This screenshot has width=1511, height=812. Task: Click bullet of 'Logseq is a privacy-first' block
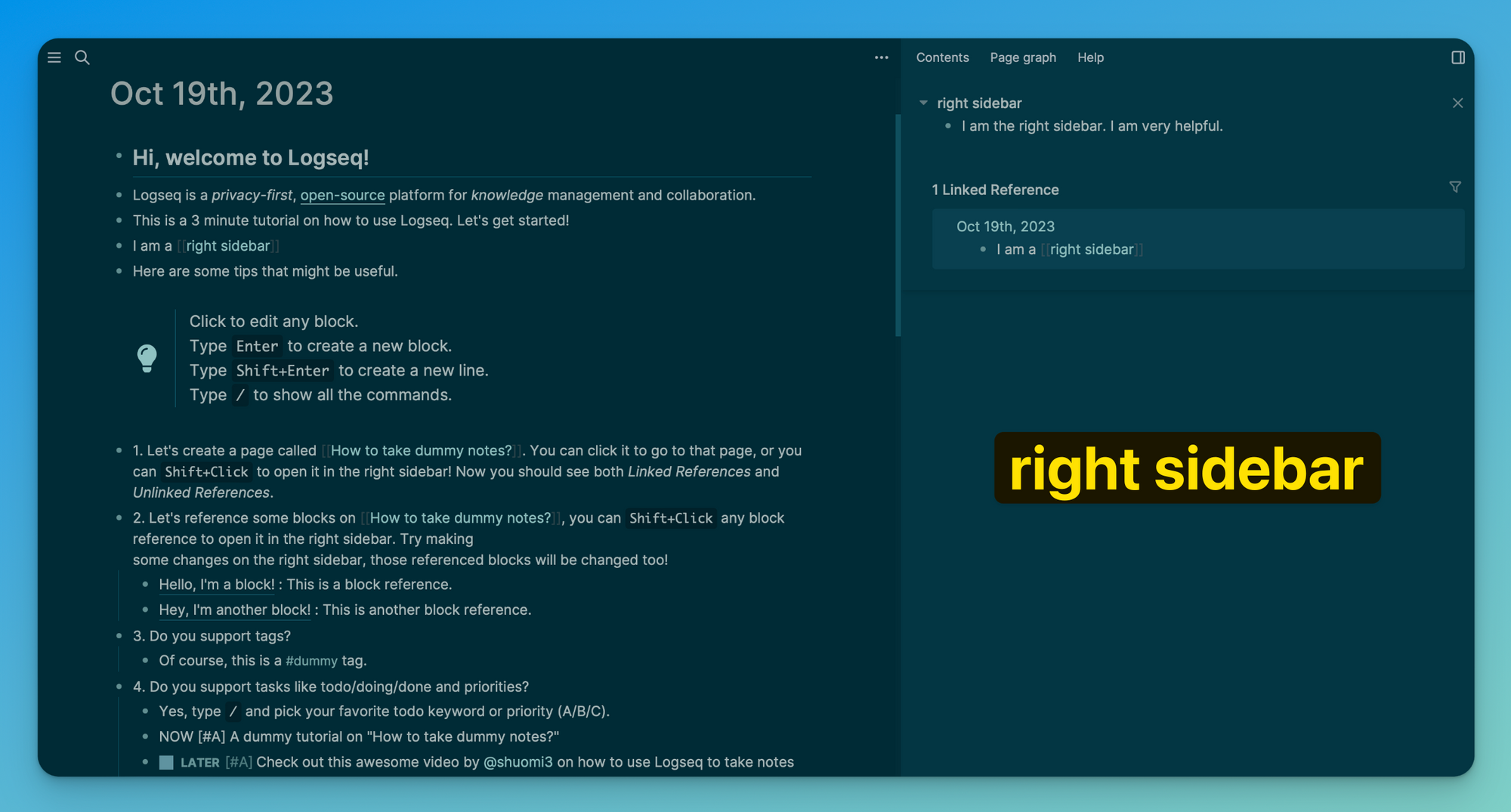(x=119, y=195)
